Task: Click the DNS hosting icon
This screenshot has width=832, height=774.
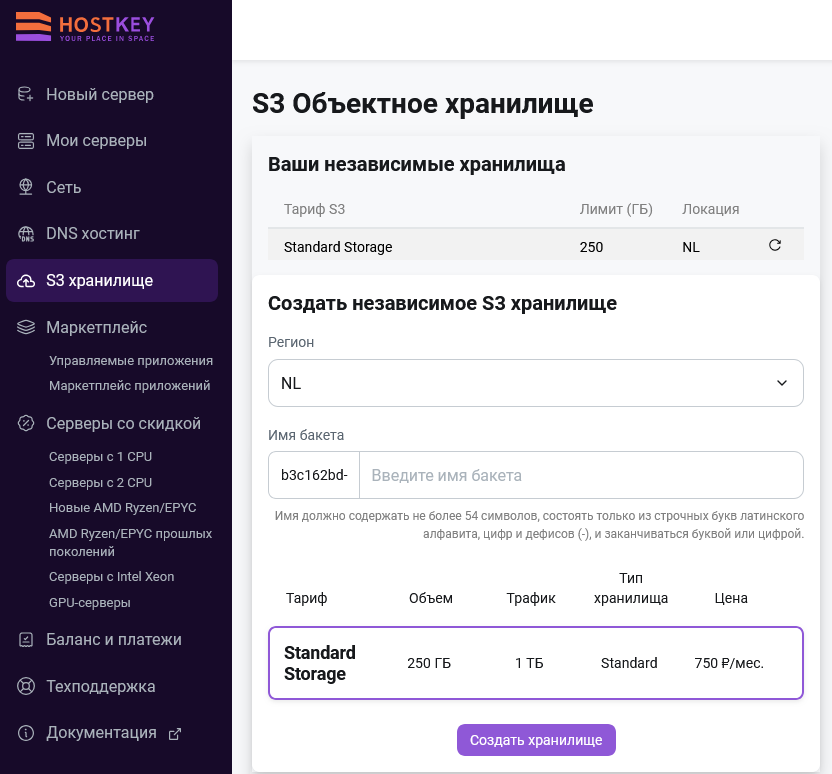Action: point(25,233)
